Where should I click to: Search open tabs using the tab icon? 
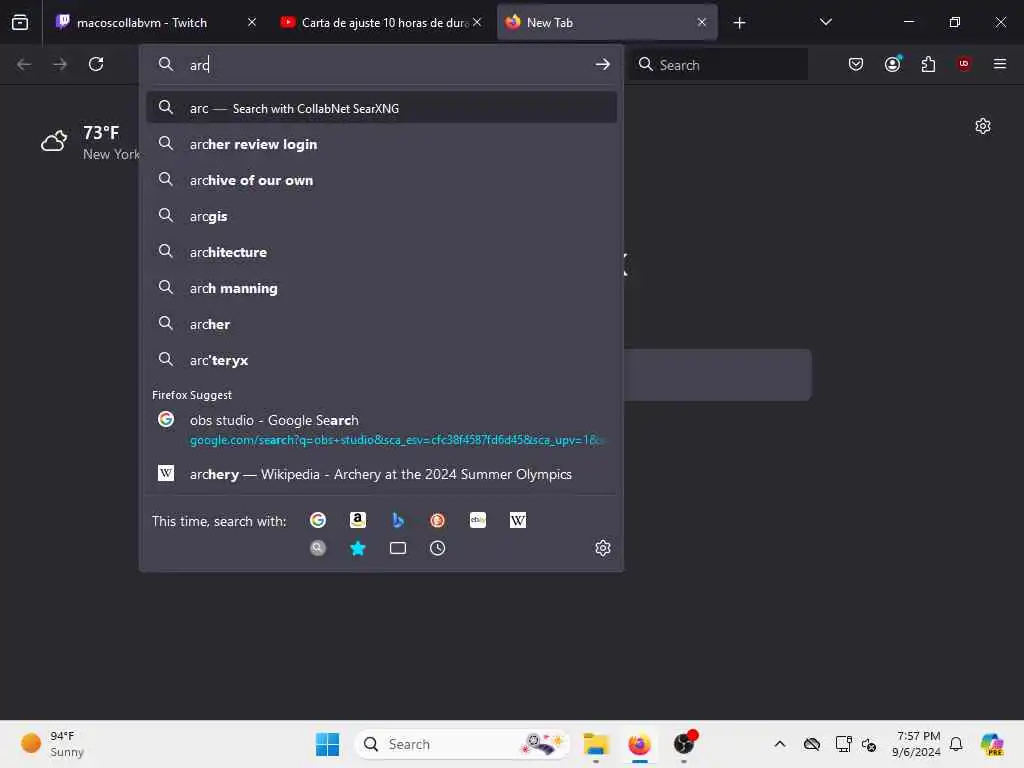pos(398,548)
